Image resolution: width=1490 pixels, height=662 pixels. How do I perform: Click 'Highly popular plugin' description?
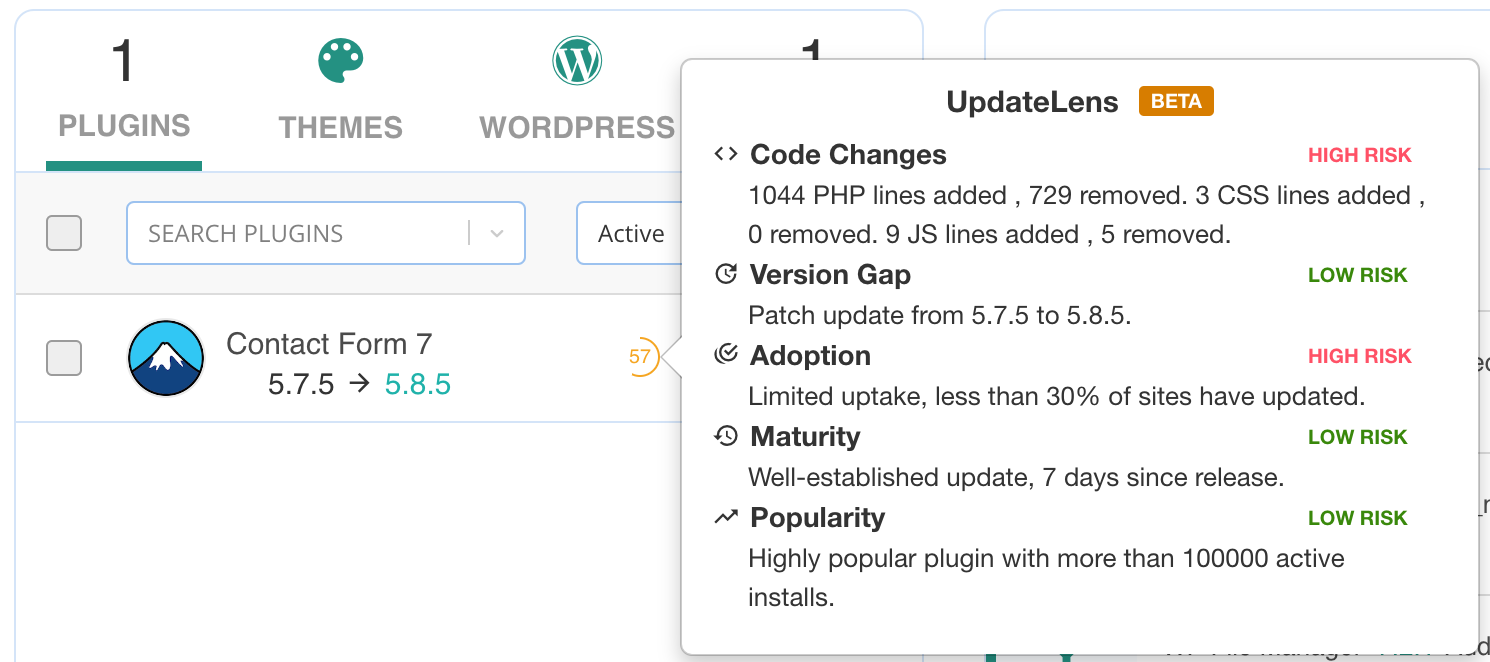1047,578
